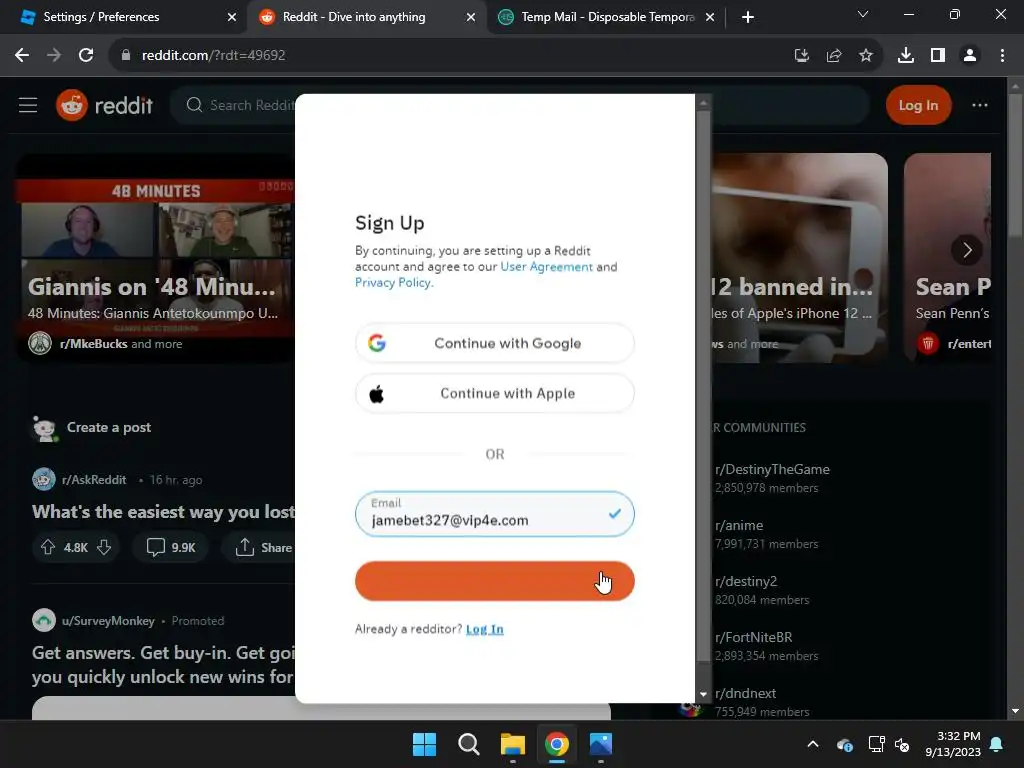Bookmark this page with the star
This screenshot has width=1024, height=768.
tap(865, 56)
